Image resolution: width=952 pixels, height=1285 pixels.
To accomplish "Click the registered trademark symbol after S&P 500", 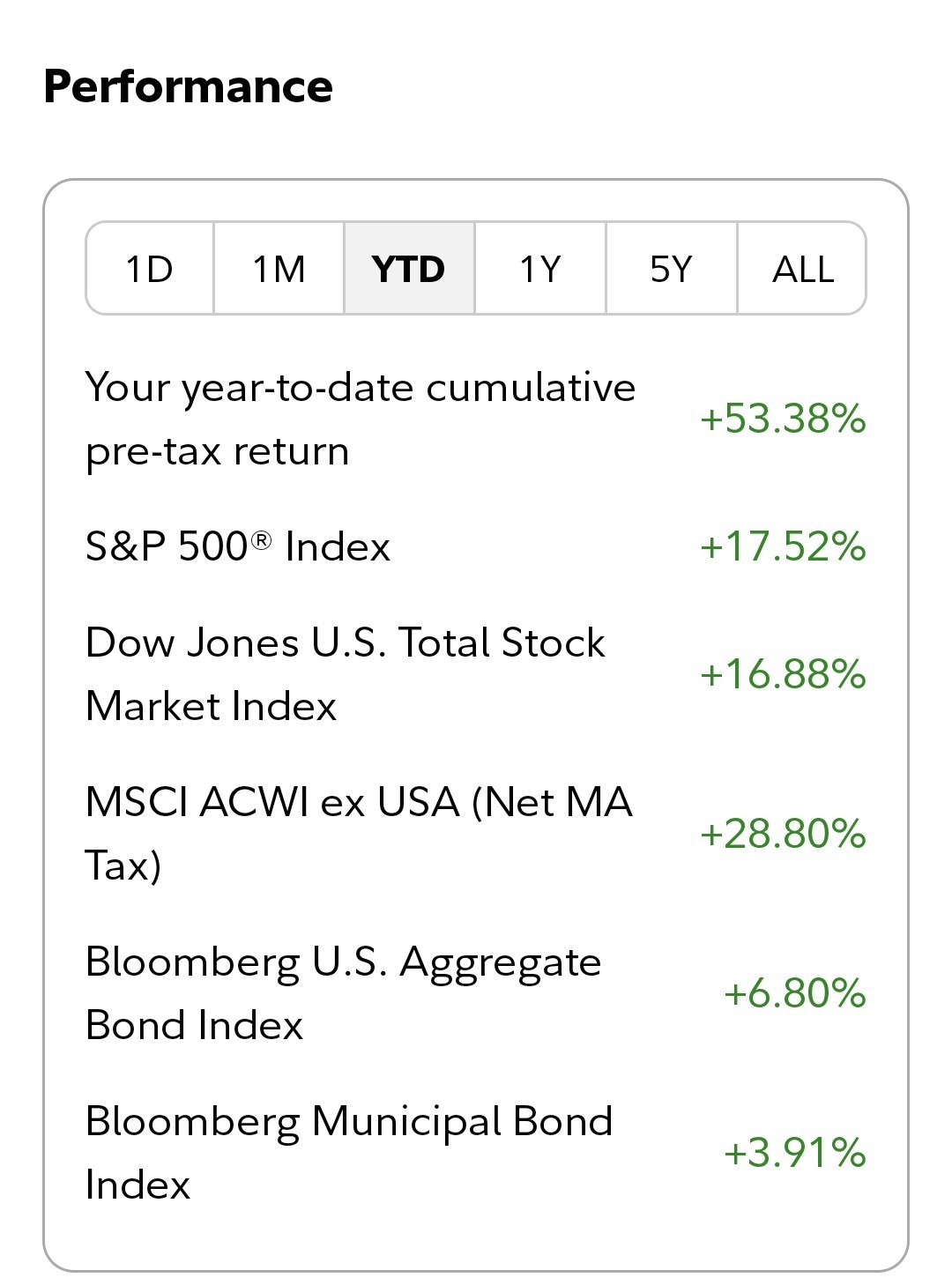I will [262, 539].
